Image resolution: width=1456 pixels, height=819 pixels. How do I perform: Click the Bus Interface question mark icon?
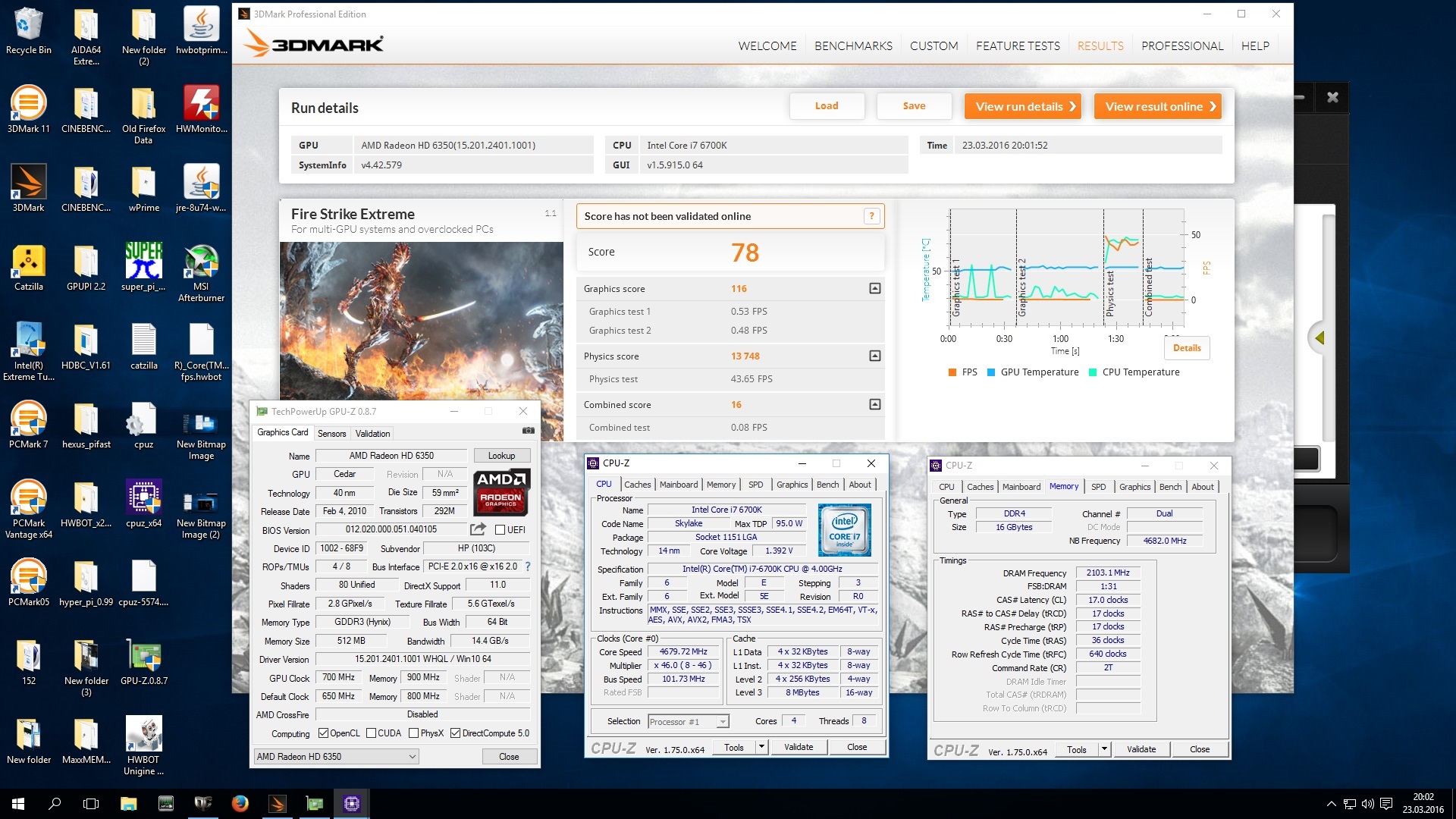click(528, 566)
